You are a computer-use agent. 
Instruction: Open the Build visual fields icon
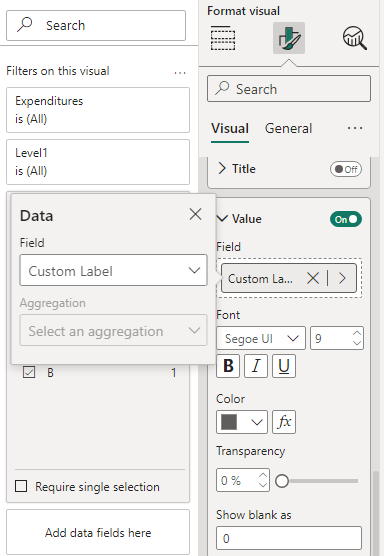point(223,38)
